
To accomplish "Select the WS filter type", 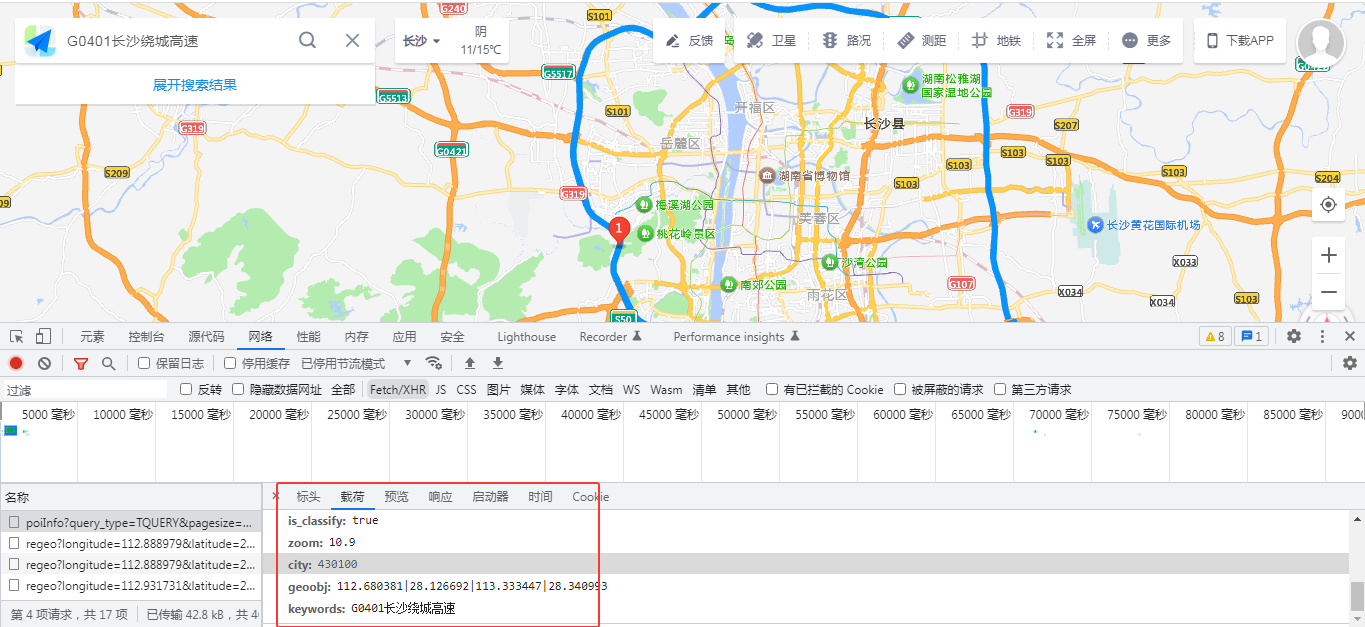I will [631, 389].
